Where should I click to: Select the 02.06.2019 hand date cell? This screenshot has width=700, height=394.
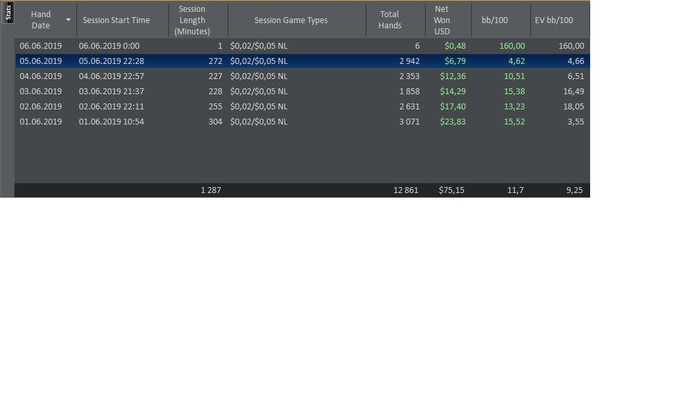coord(41,106)
